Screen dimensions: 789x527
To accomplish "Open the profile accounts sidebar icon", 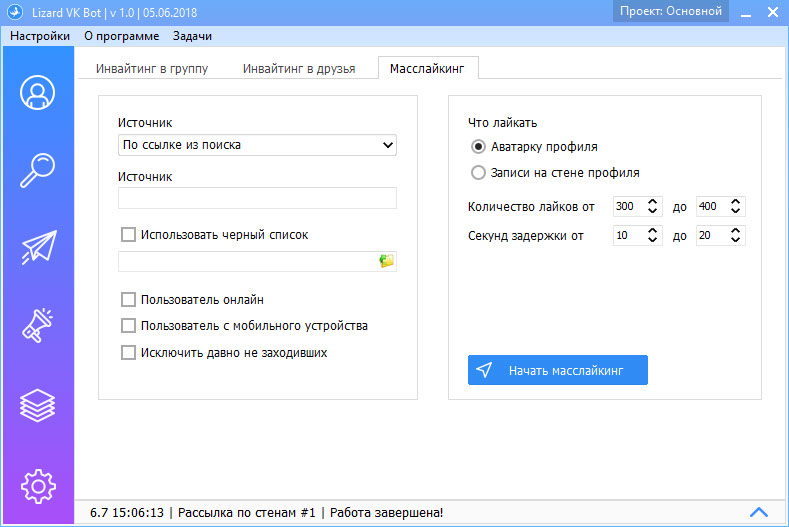I will tap(37, 93).
